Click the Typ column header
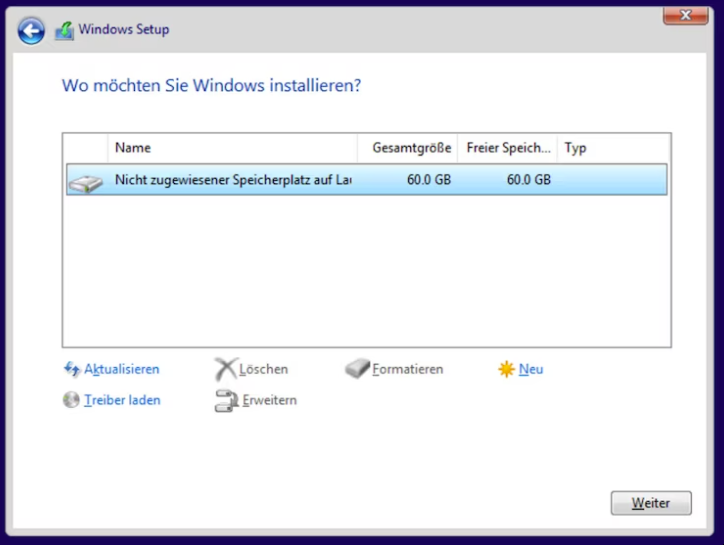 [x=614, y=148]
